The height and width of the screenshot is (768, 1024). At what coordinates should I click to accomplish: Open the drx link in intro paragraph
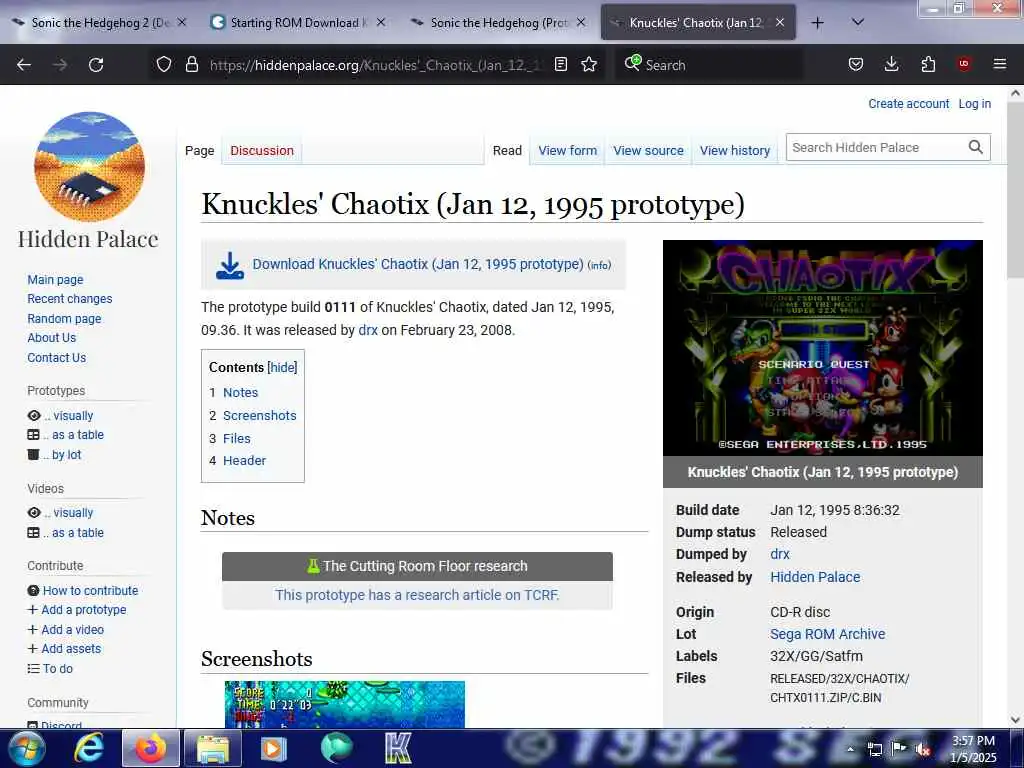(x=368, y=330)
